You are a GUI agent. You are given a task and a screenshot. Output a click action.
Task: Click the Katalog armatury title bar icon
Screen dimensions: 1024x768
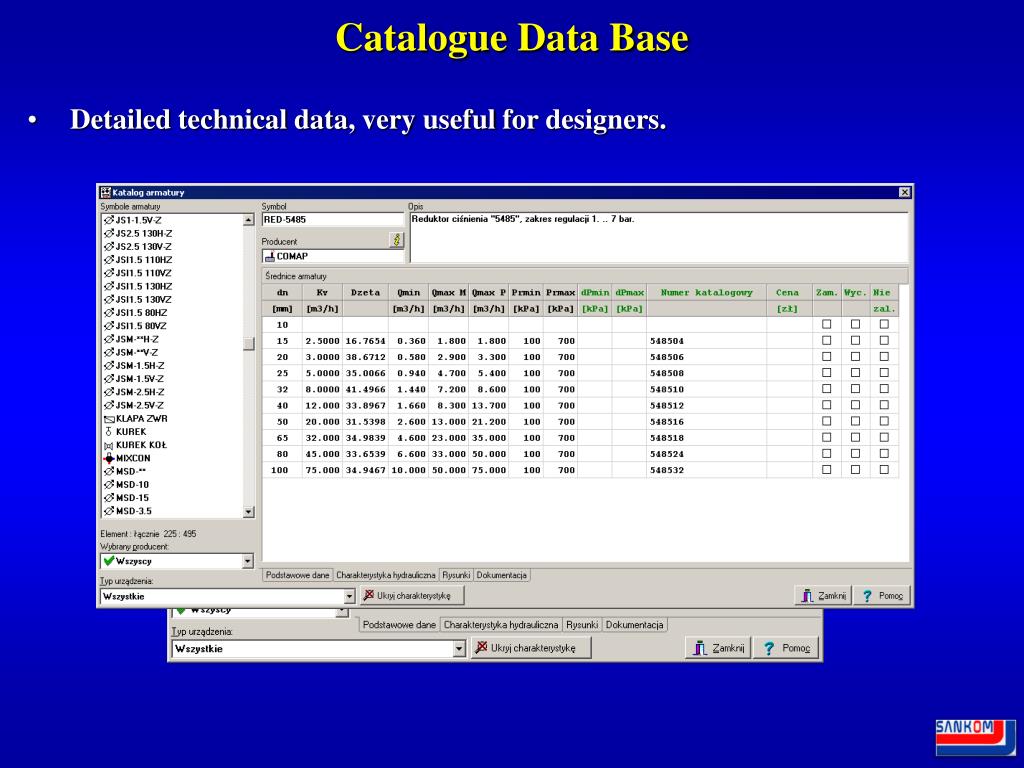(105, 192)
